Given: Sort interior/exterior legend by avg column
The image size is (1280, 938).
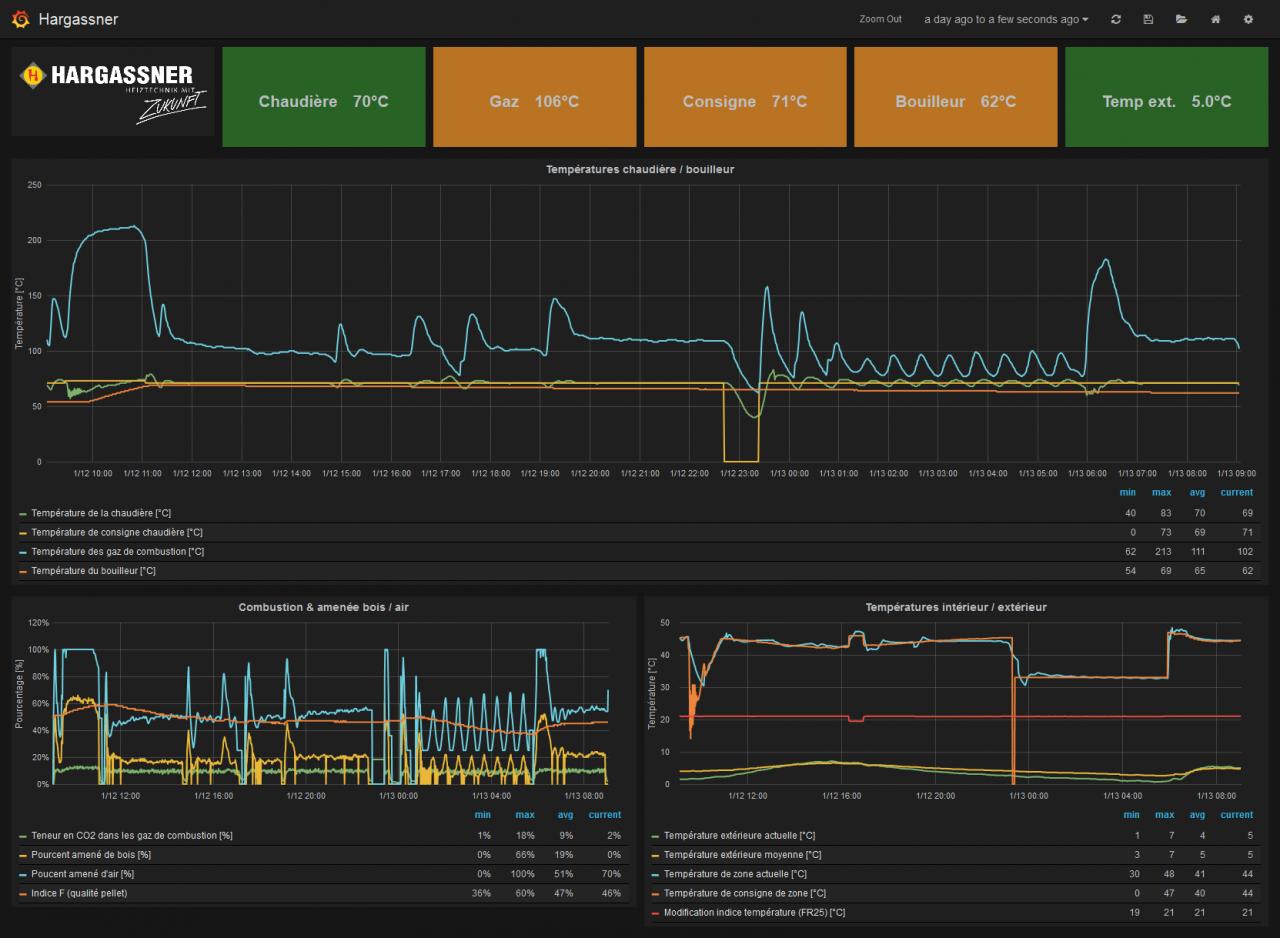Looking at the screenshot, I should point(1197,815).
